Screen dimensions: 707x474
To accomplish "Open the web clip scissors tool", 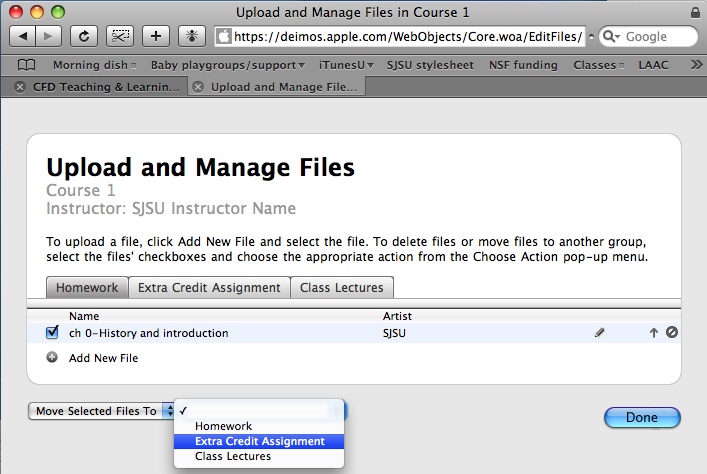I will [119, 36].
